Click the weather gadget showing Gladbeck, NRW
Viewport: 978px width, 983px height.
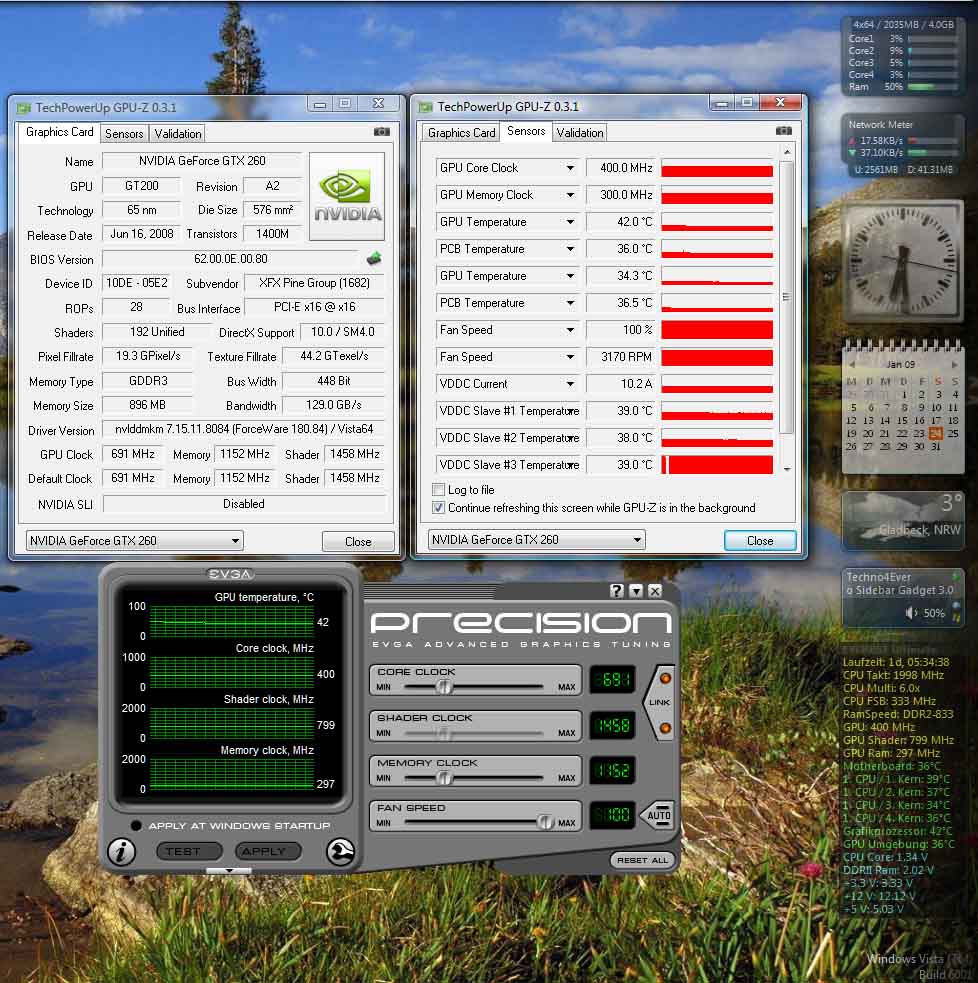903,520
